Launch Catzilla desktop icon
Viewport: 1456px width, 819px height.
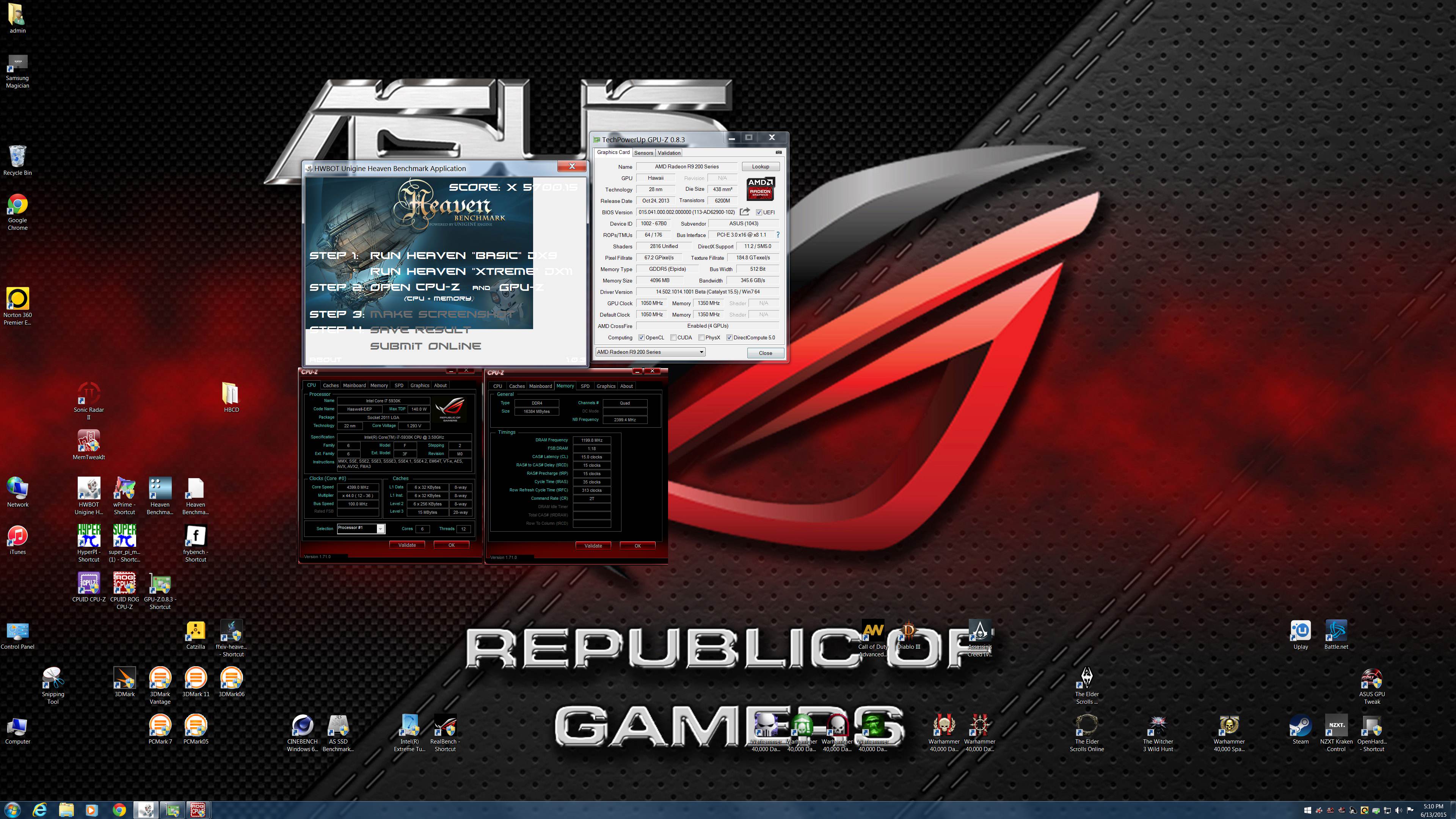tap(196, 635)
